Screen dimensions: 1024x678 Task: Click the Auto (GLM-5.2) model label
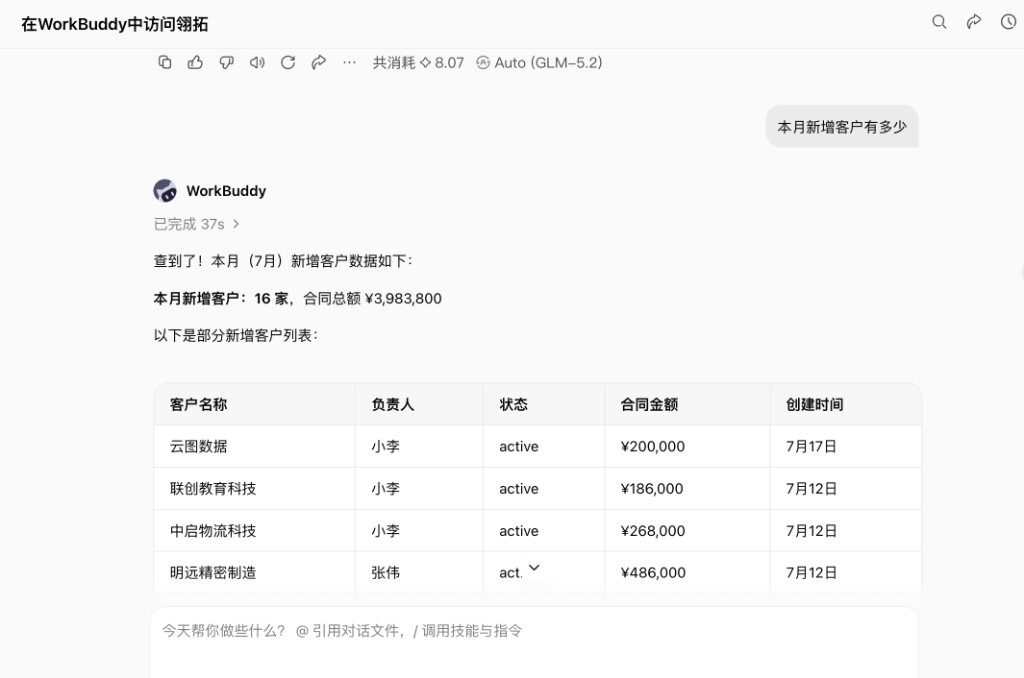tap(539, 63)
